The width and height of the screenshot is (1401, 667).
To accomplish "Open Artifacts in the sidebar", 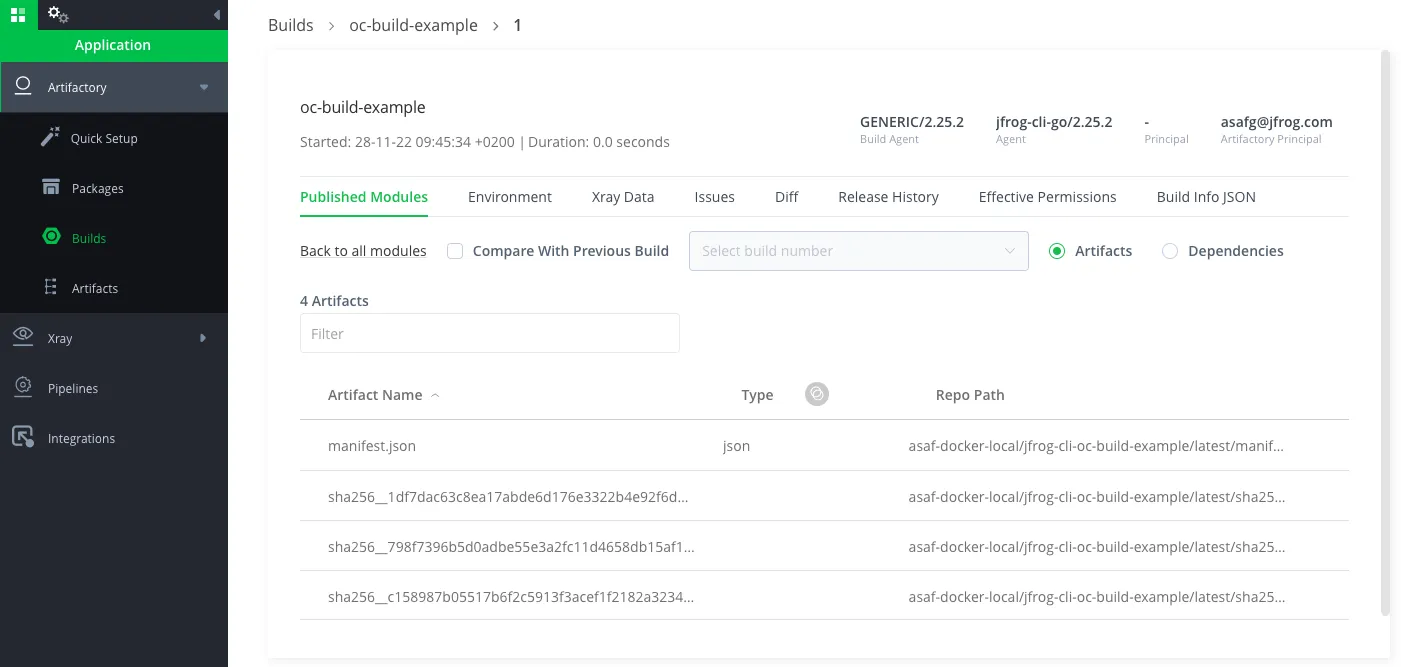I will (x=95, y=288).
